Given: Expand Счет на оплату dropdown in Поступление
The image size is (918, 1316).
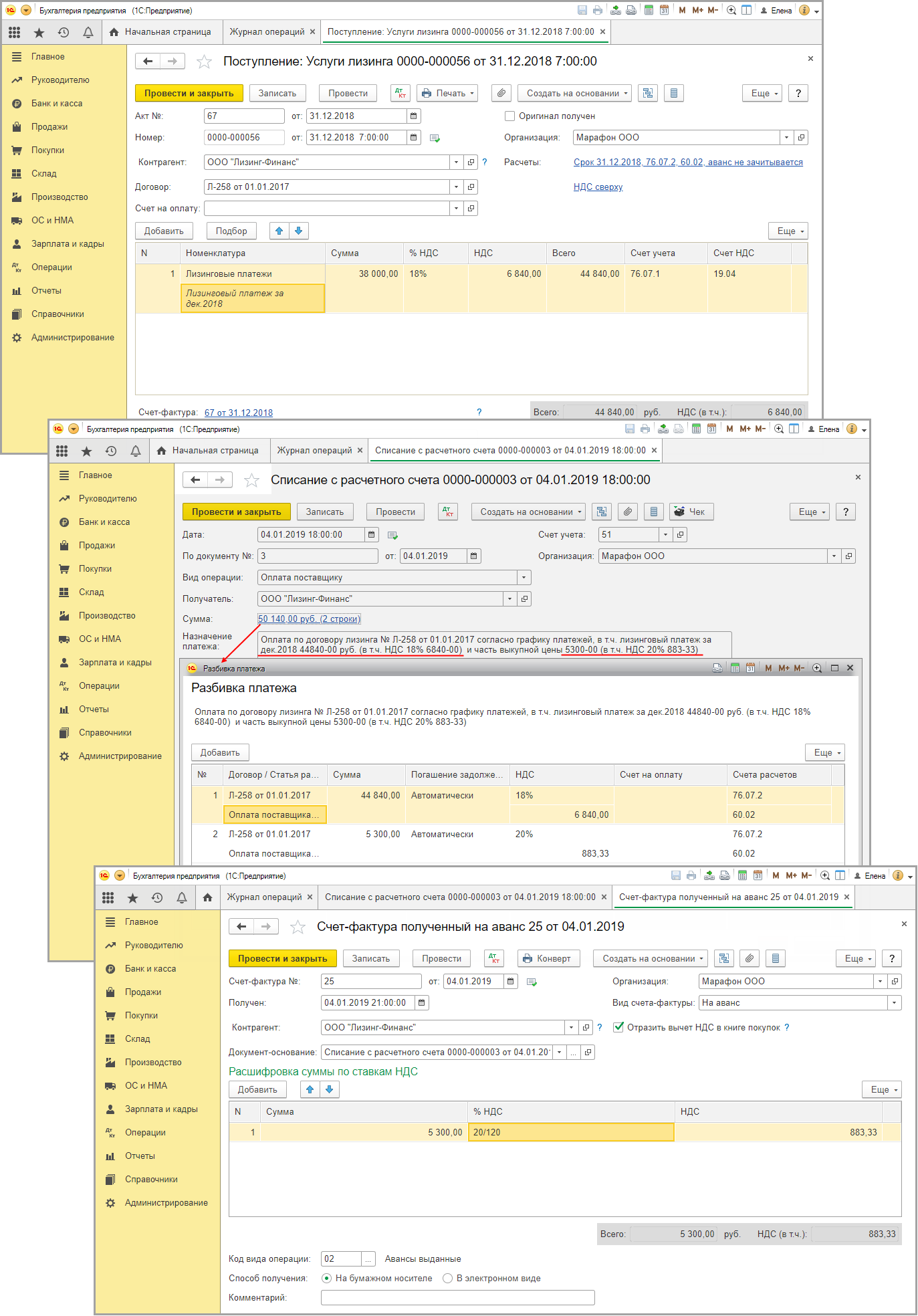Looking at the screenshot, I should 456,208.
